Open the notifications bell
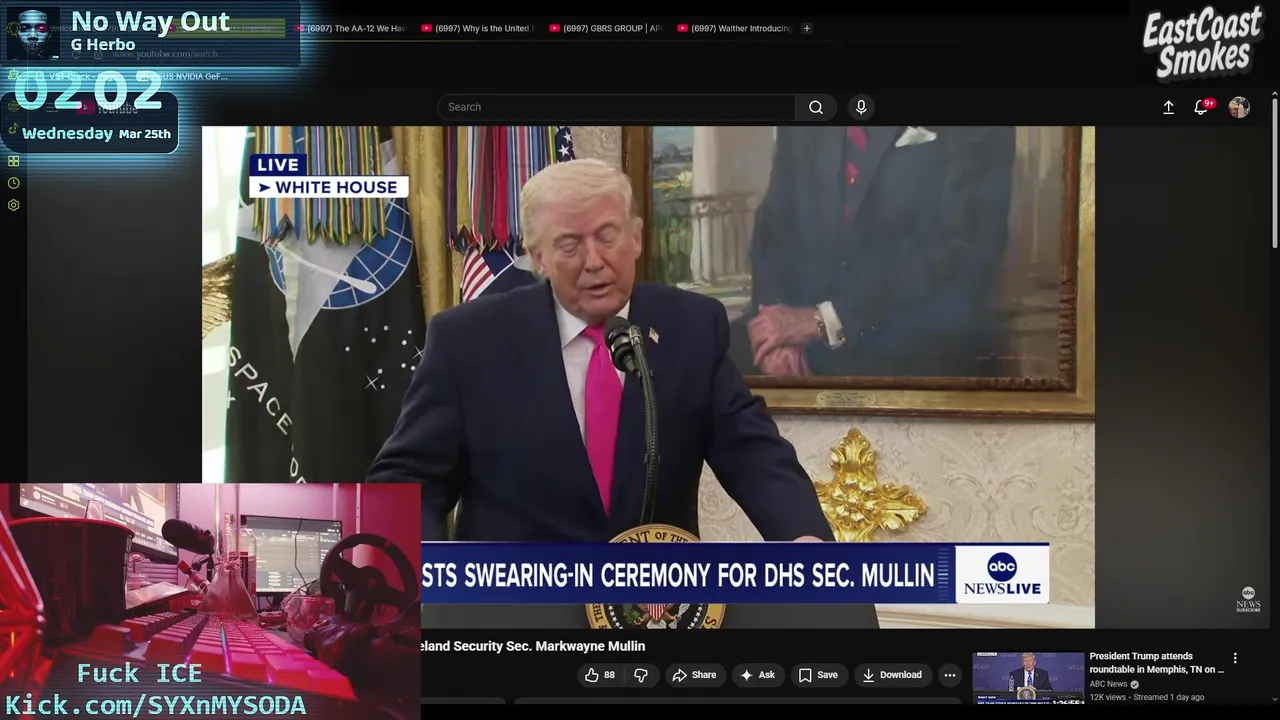 pos(1202,107)
